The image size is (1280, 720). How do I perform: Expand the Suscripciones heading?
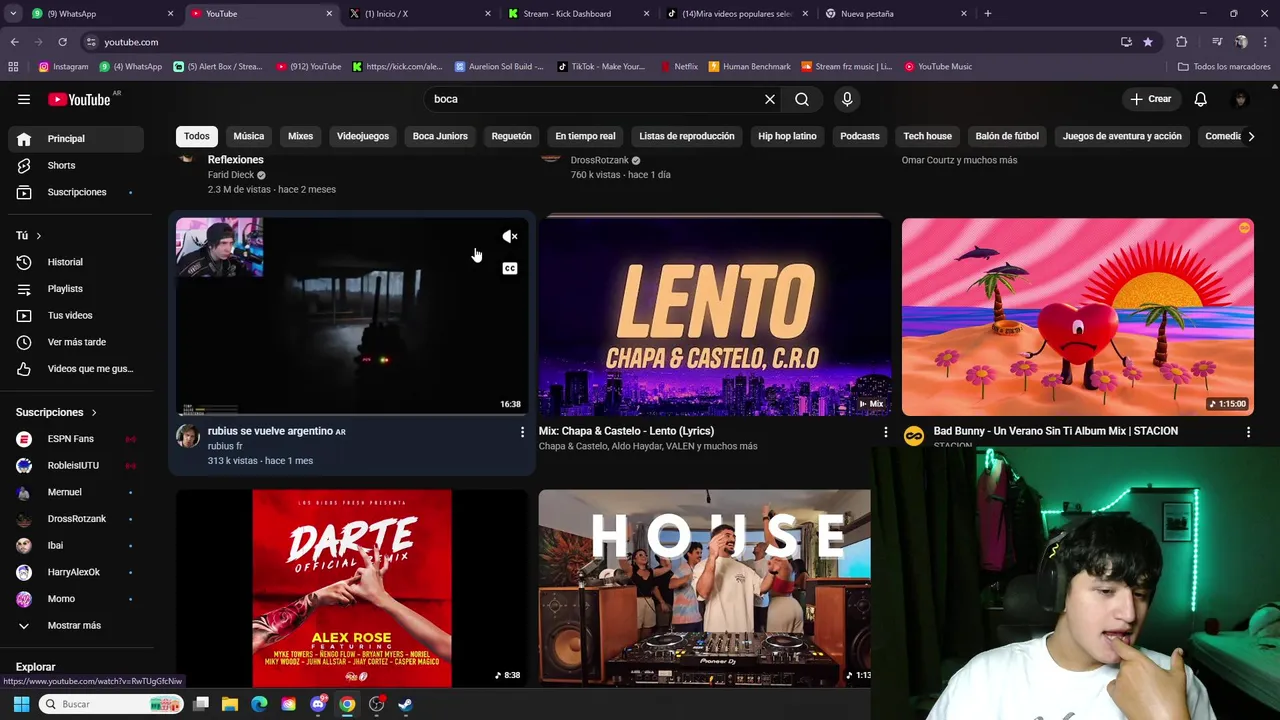[56, 412]
